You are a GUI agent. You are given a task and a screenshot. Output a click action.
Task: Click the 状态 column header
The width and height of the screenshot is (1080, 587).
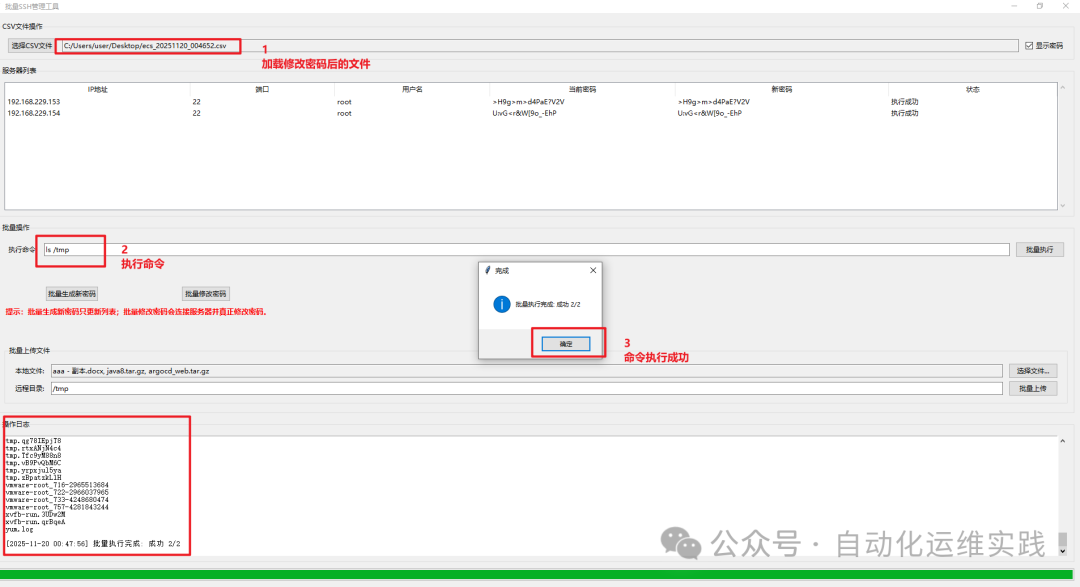coord(972,90)
